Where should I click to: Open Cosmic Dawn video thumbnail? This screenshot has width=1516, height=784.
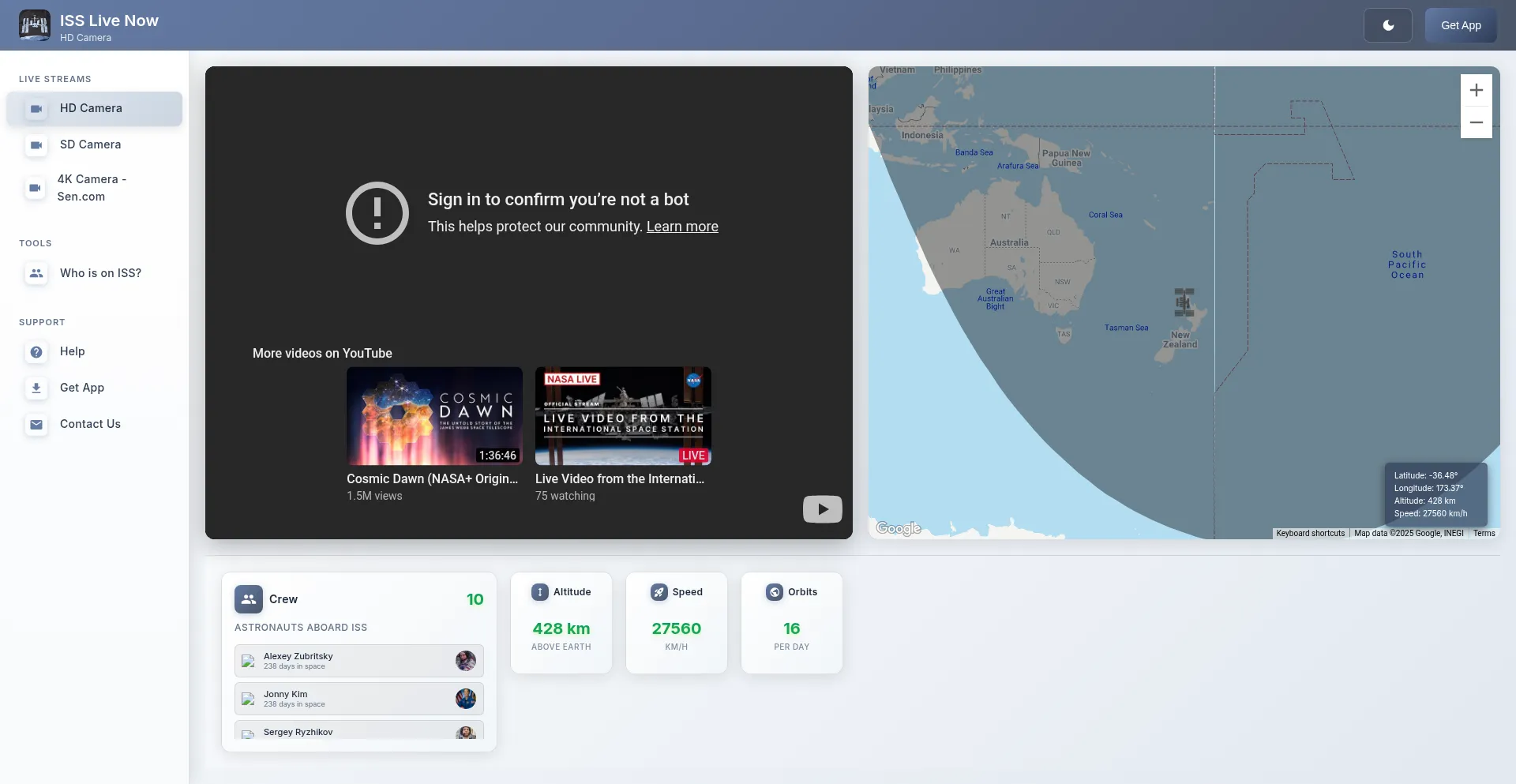[434, 416]
